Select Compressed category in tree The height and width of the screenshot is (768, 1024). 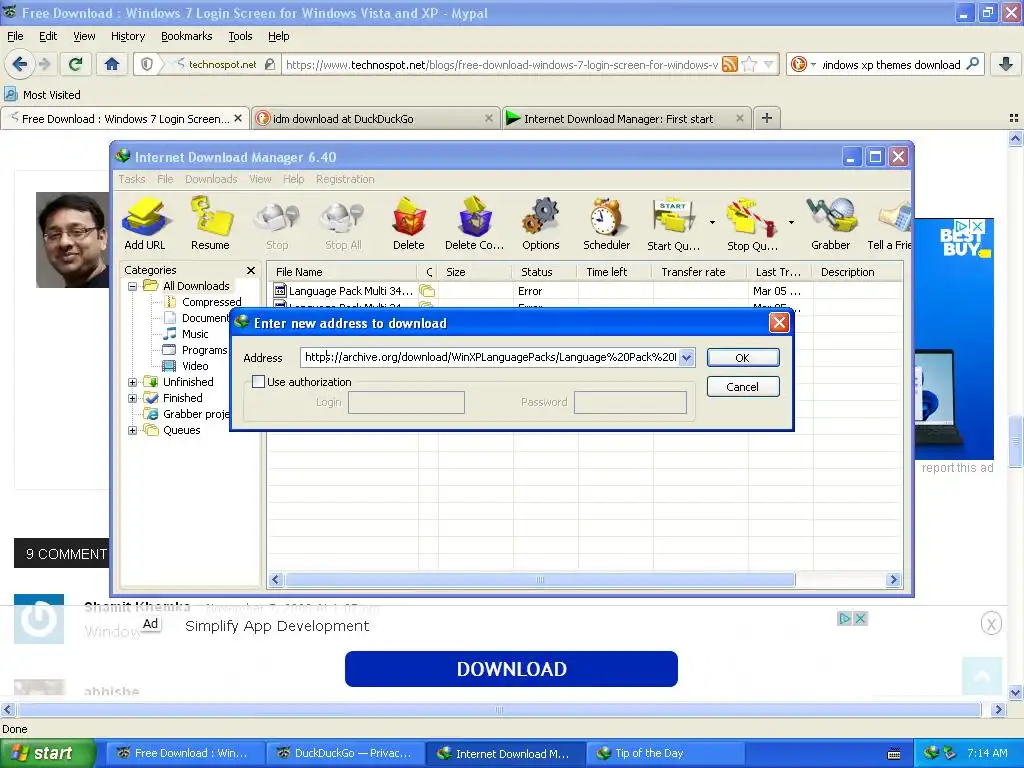click(x=212, y=302)
